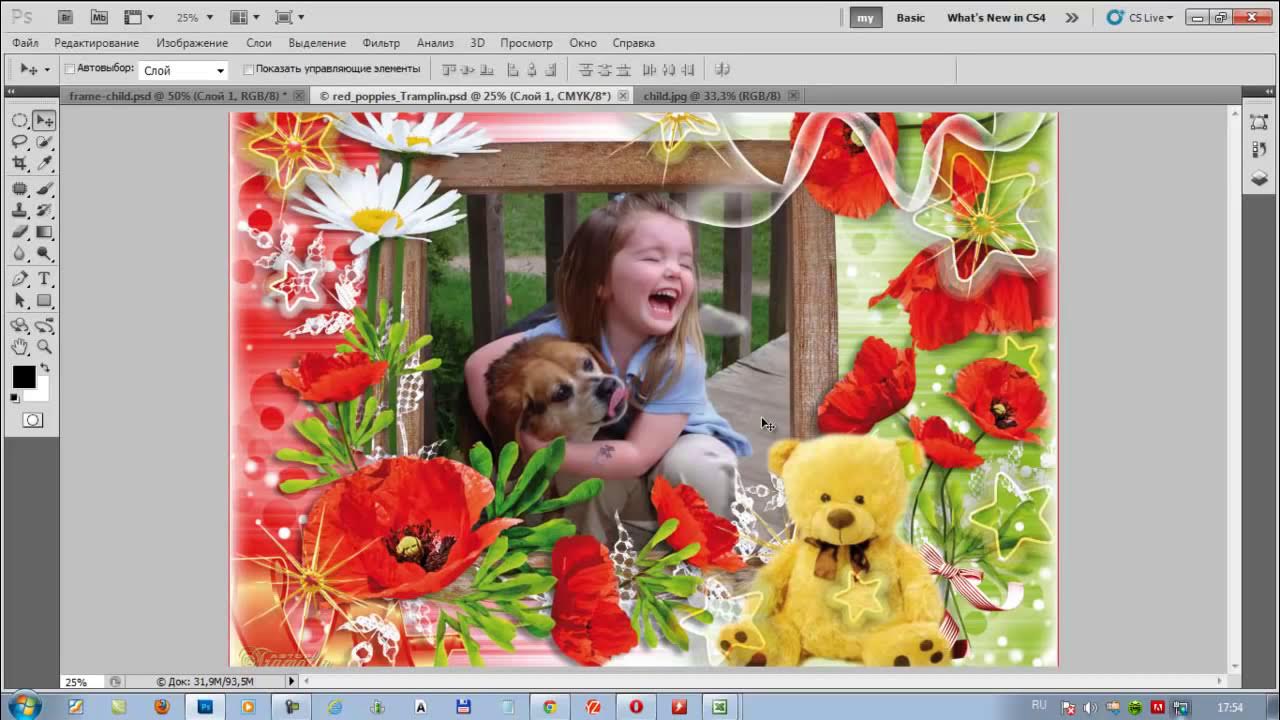Select the Crop tool
Image resolution: width=1280 pixels, height=720 pixels.
click(19, 164)
